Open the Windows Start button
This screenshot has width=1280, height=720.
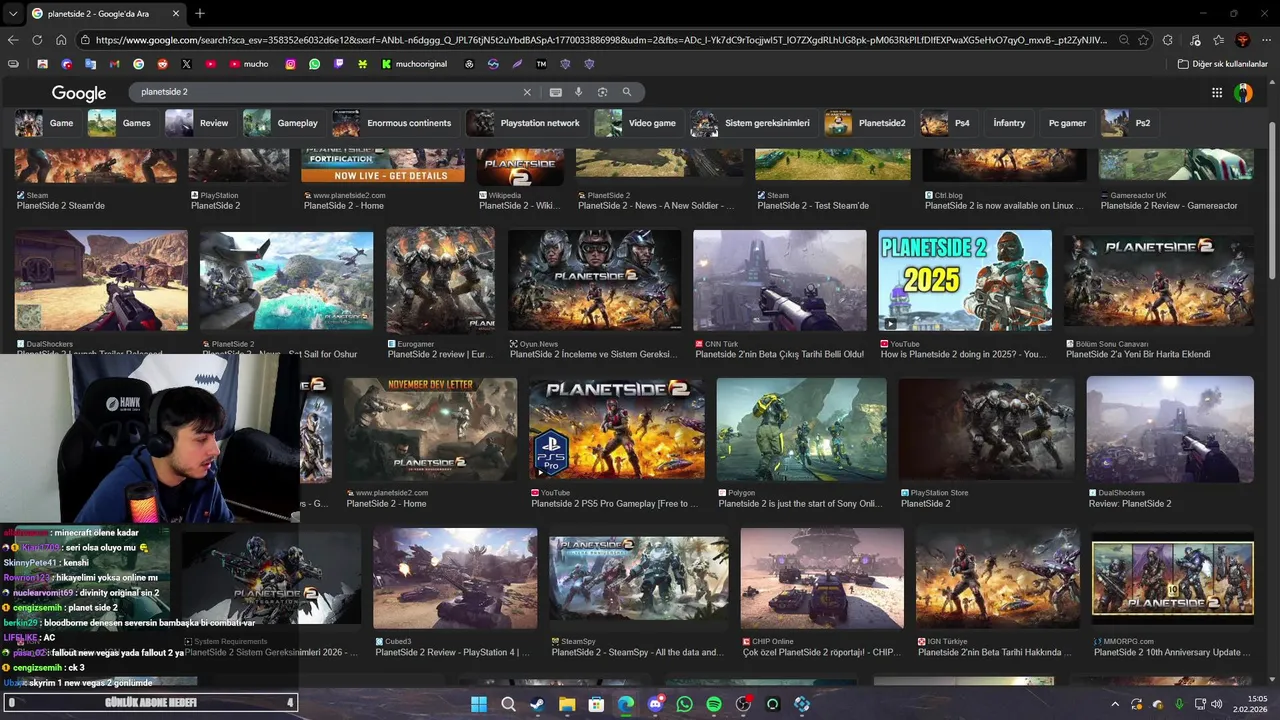click(479, 704)
